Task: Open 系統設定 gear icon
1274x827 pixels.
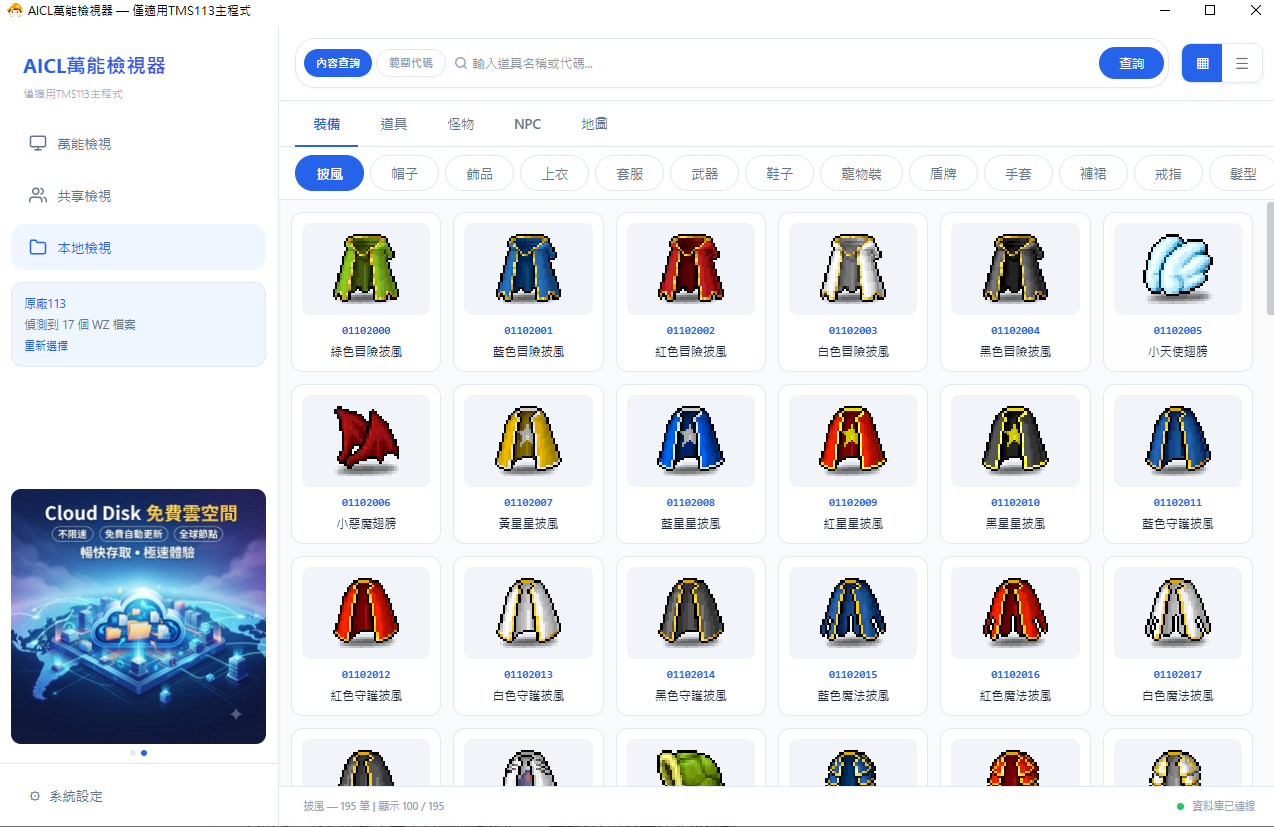Action: click(x=35, y=796)
